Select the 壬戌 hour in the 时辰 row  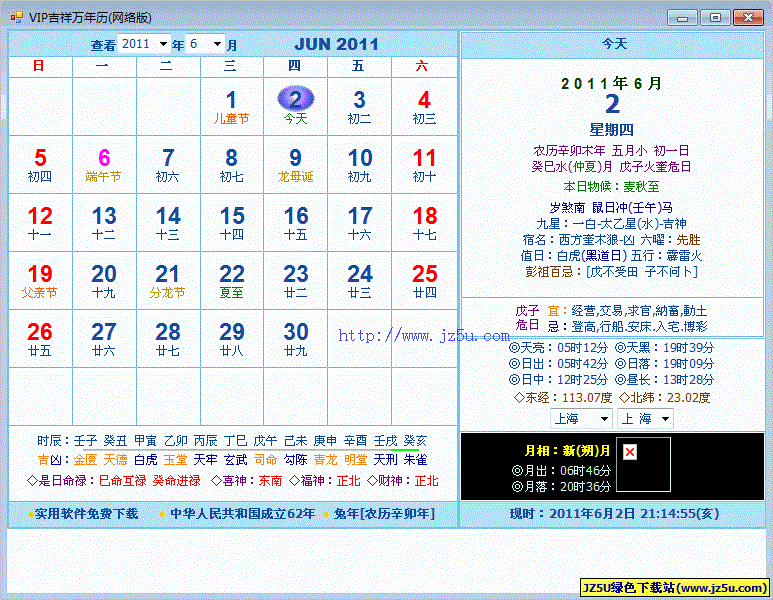click(385, 440)
